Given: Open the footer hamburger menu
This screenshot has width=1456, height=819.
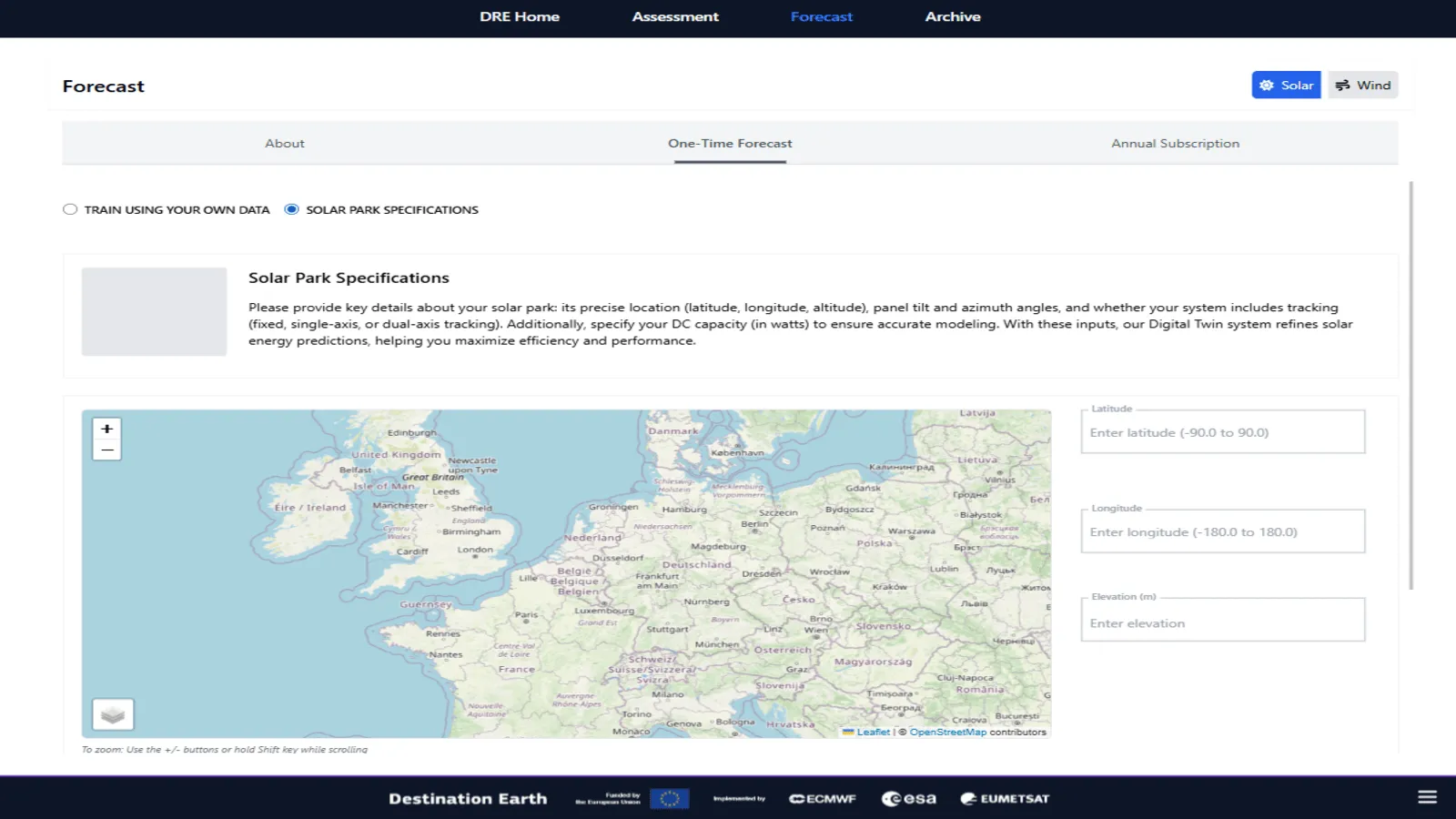Looking at the screenshot, I should [1427, 797].
